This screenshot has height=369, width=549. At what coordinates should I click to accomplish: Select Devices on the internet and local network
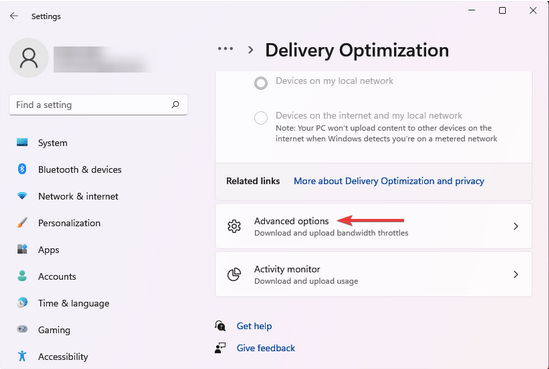tap(261, 118)
